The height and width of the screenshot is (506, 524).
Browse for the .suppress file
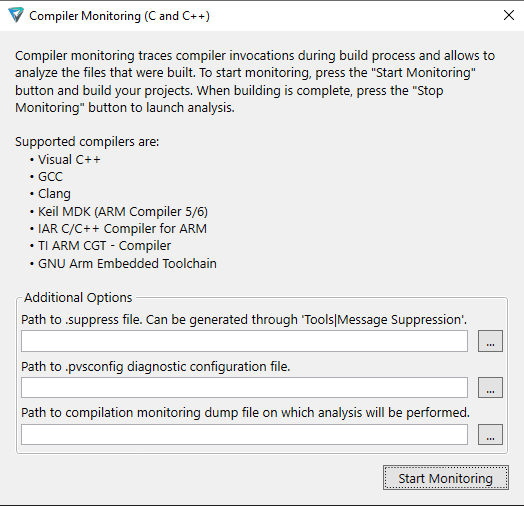[490, 341]
